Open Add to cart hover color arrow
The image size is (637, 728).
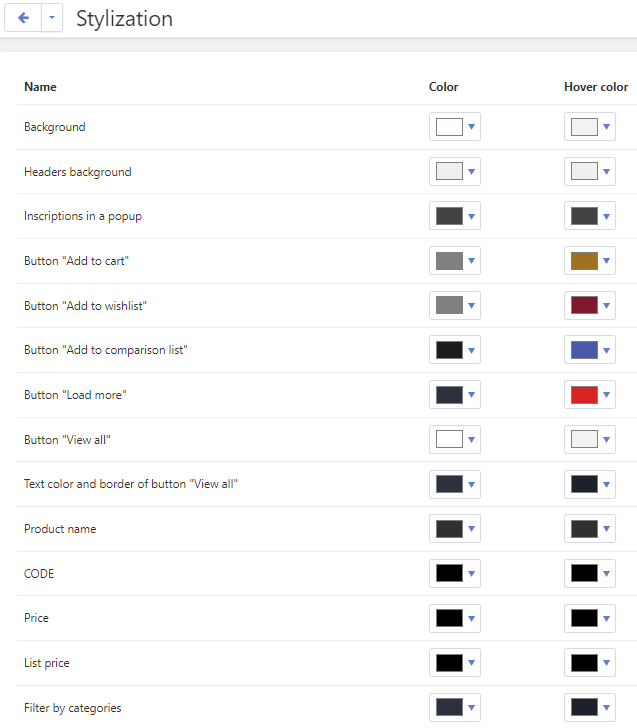coord(606,261)
